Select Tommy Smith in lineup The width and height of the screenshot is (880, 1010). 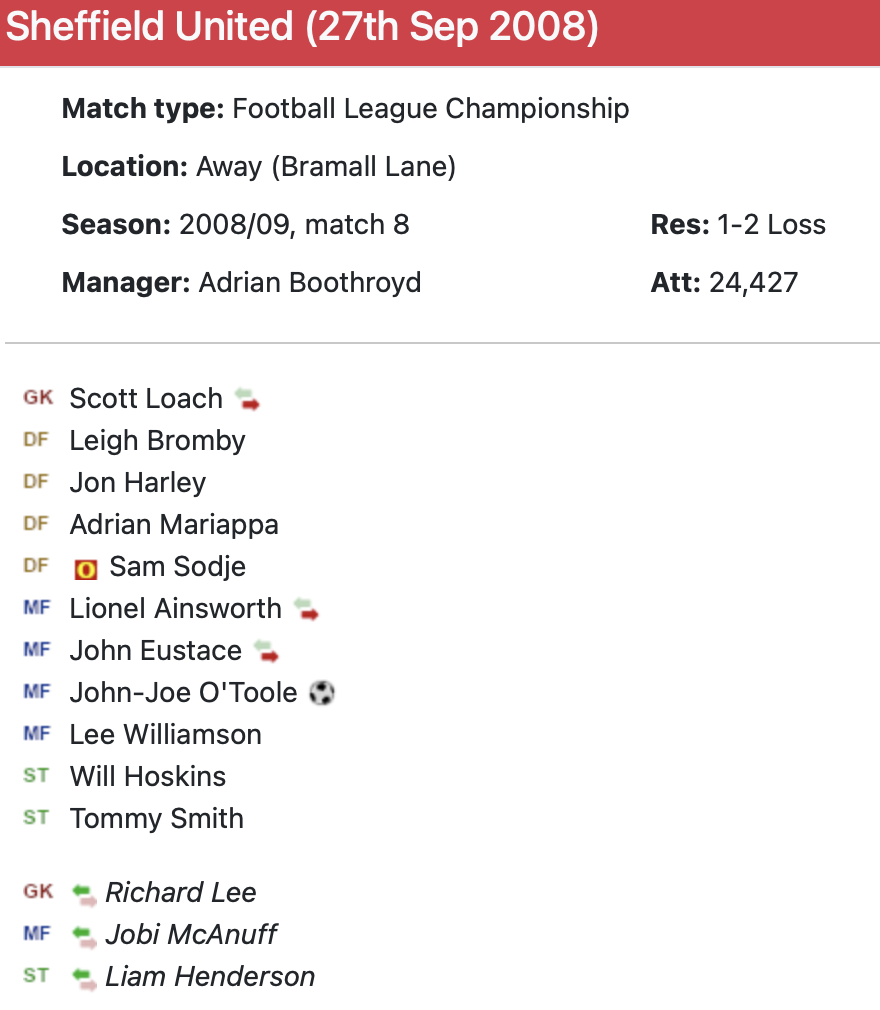pos(157,819)
